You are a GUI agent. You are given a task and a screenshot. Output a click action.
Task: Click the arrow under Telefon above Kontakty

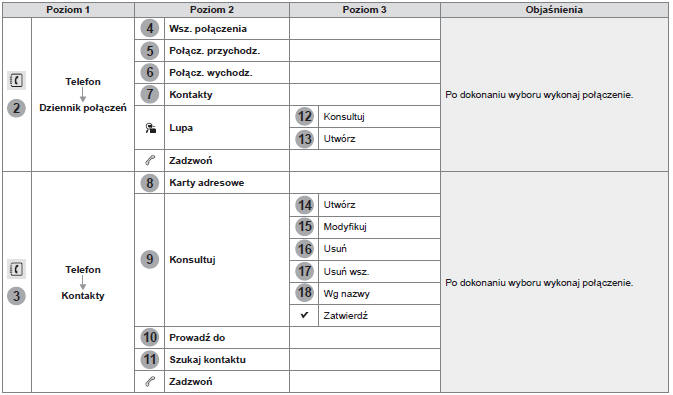pos(83,283)
